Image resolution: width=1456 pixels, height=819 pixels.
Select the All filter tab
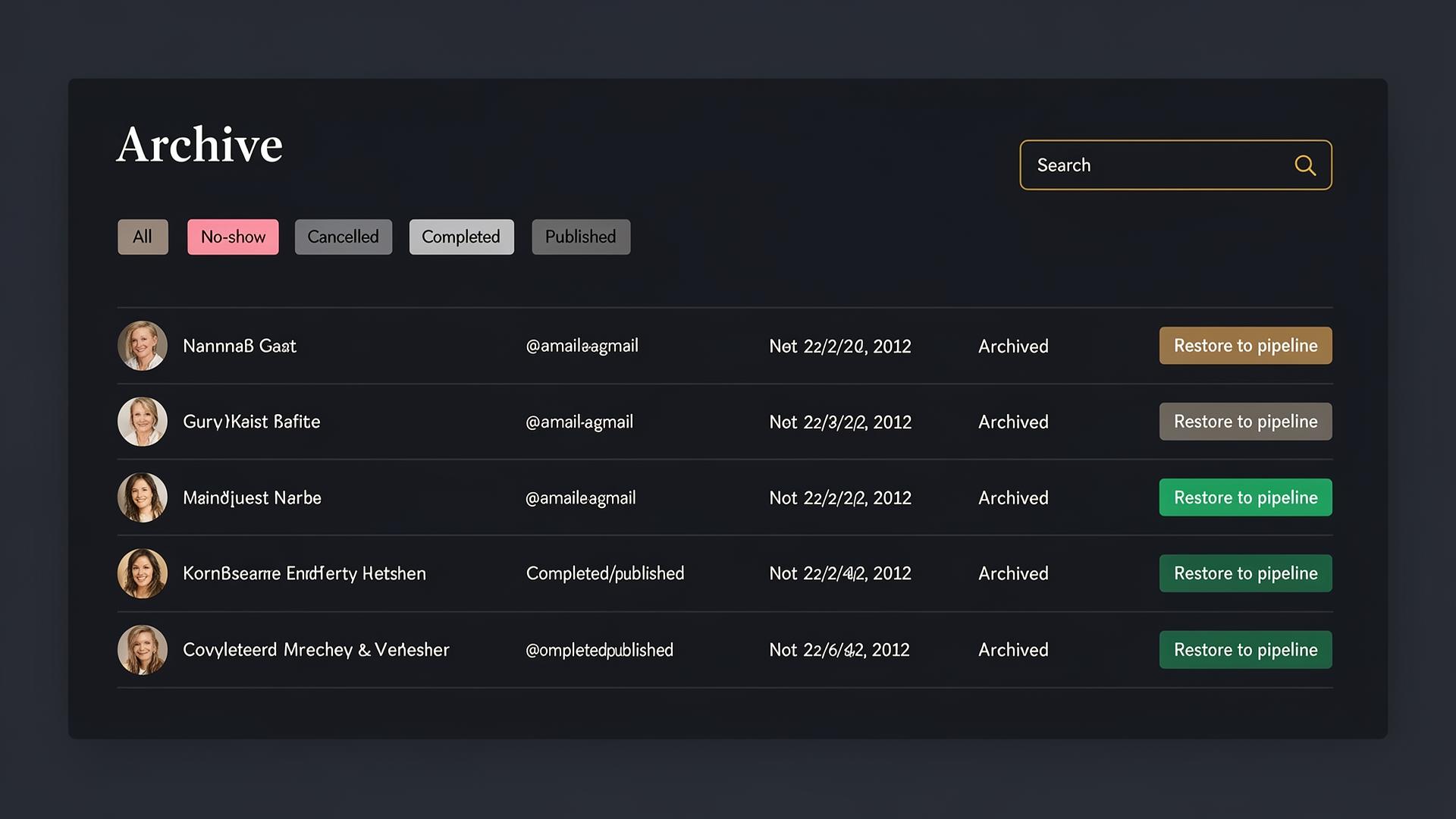pyautogui.click(x=143, y=237)
